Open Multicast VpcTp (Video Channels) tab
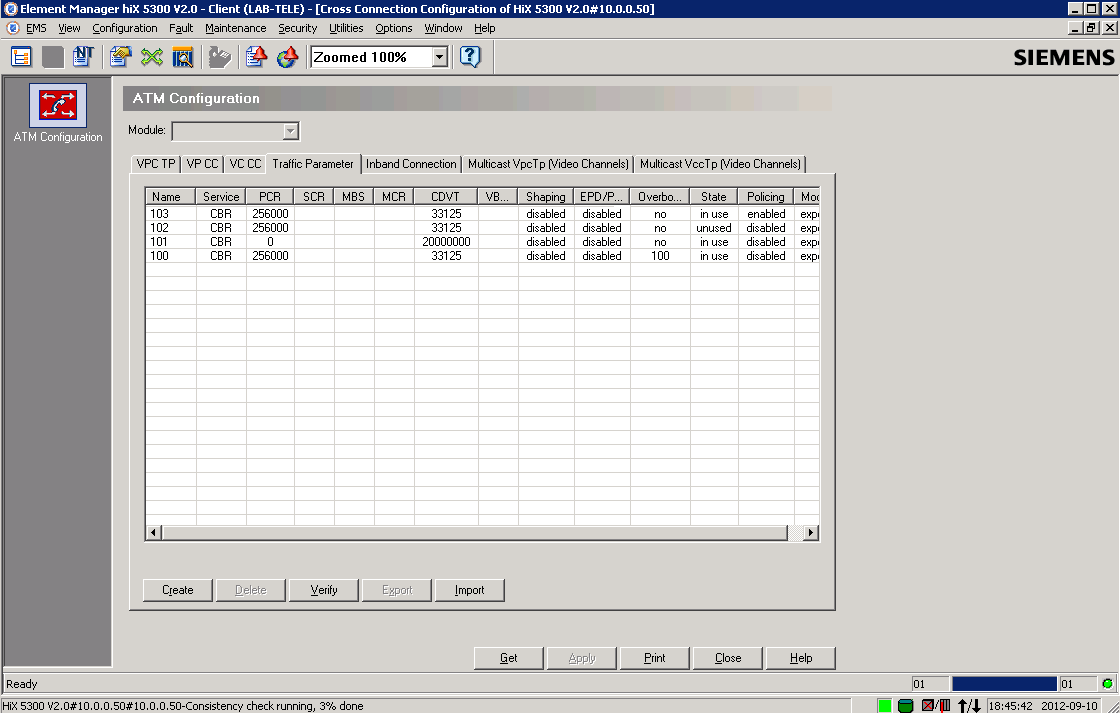 click(x=548, y=164)
